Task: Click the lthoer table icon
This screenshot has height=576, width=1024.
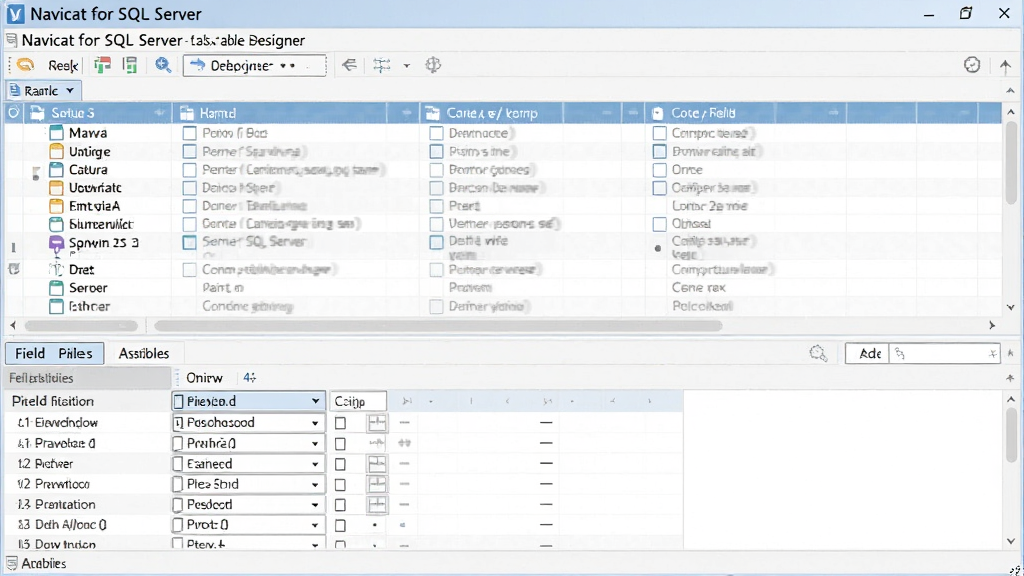Action: tap(57, 306)
